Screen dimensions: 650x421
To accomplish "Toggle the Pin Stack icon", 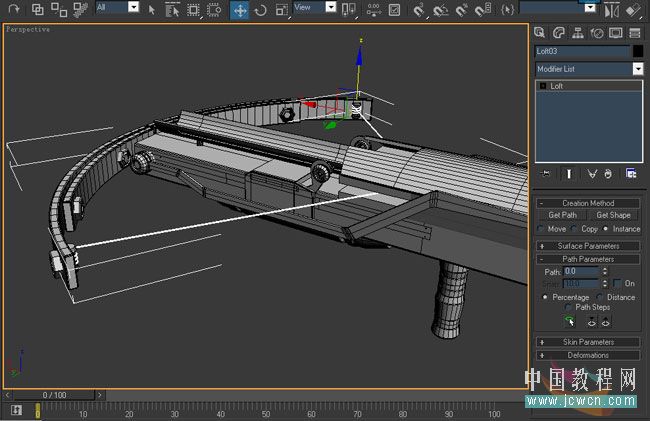I will (546, 174).
